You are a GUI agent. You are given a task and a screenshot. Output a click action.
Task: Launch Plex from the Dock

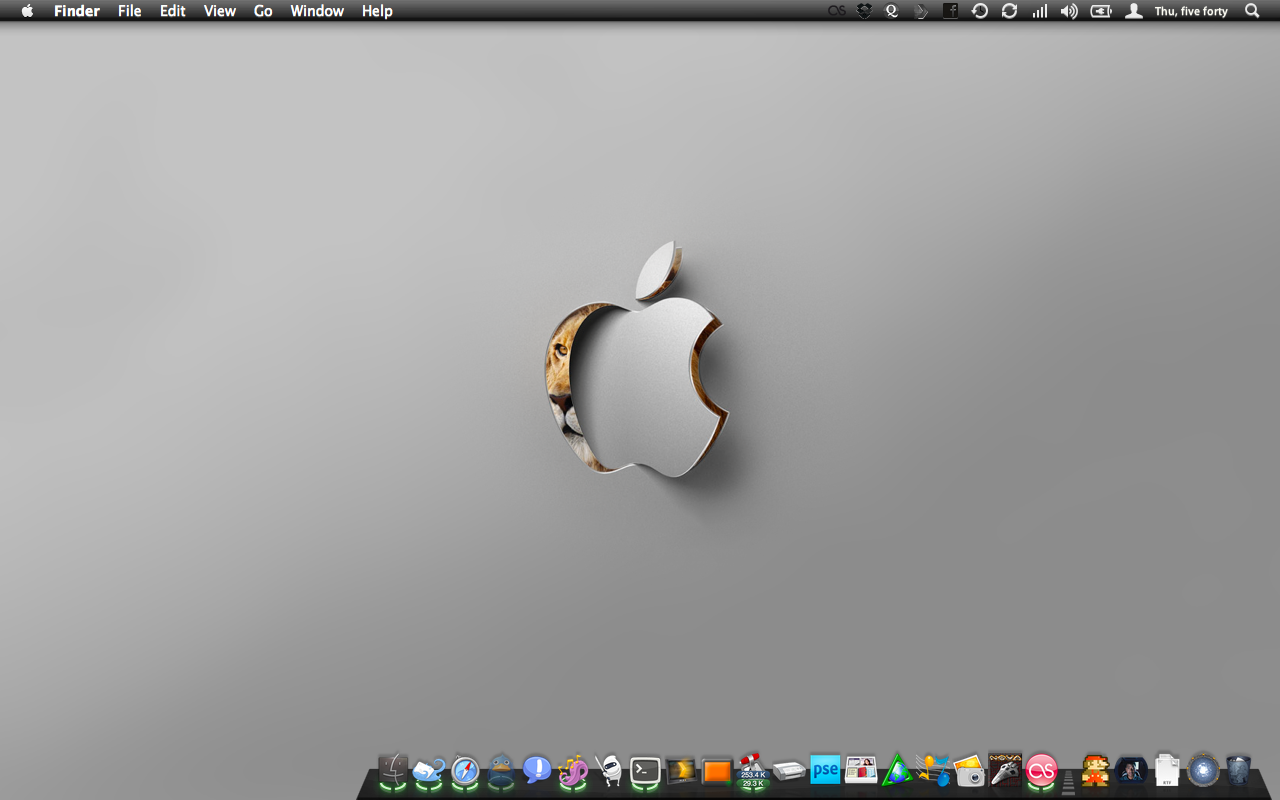click(x=681, y=771)
